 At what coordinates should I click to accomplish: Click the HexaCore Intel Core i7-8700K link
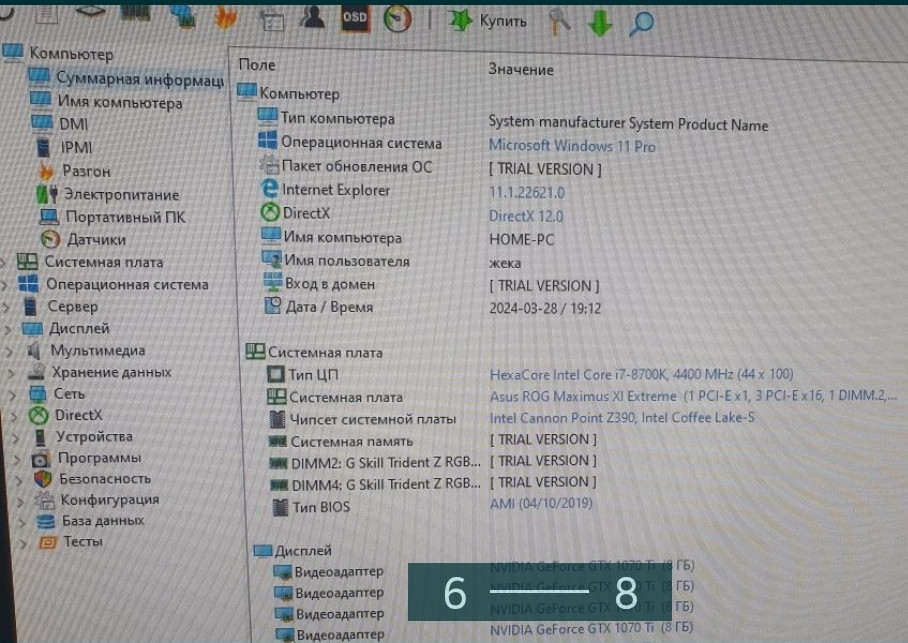tap(583, 375)
